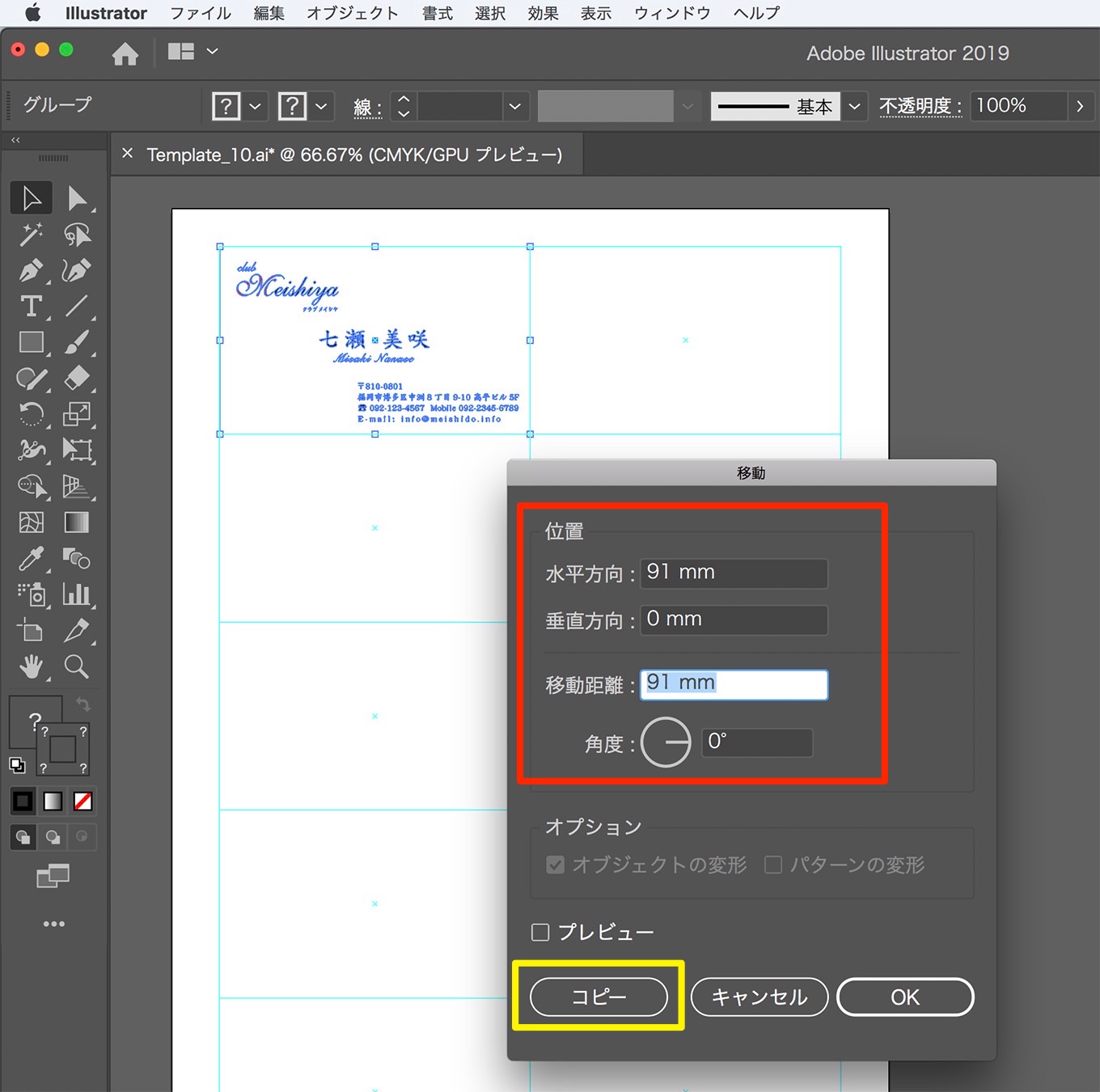Swap fill and stroke arrow
The image size is (1100, 1092).
click(x=82, y=704)
